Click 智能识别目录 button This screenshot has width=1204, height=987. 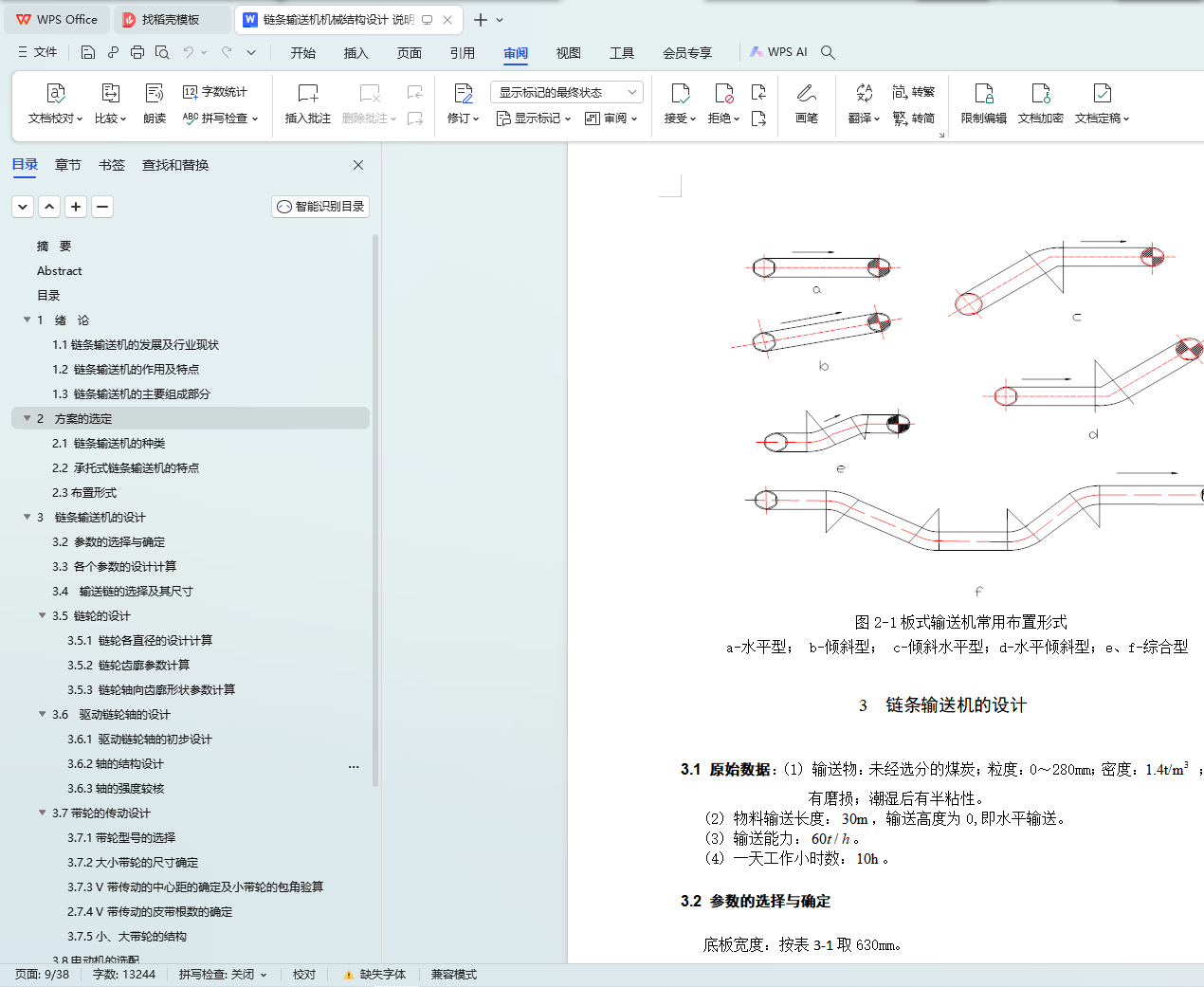320,207
